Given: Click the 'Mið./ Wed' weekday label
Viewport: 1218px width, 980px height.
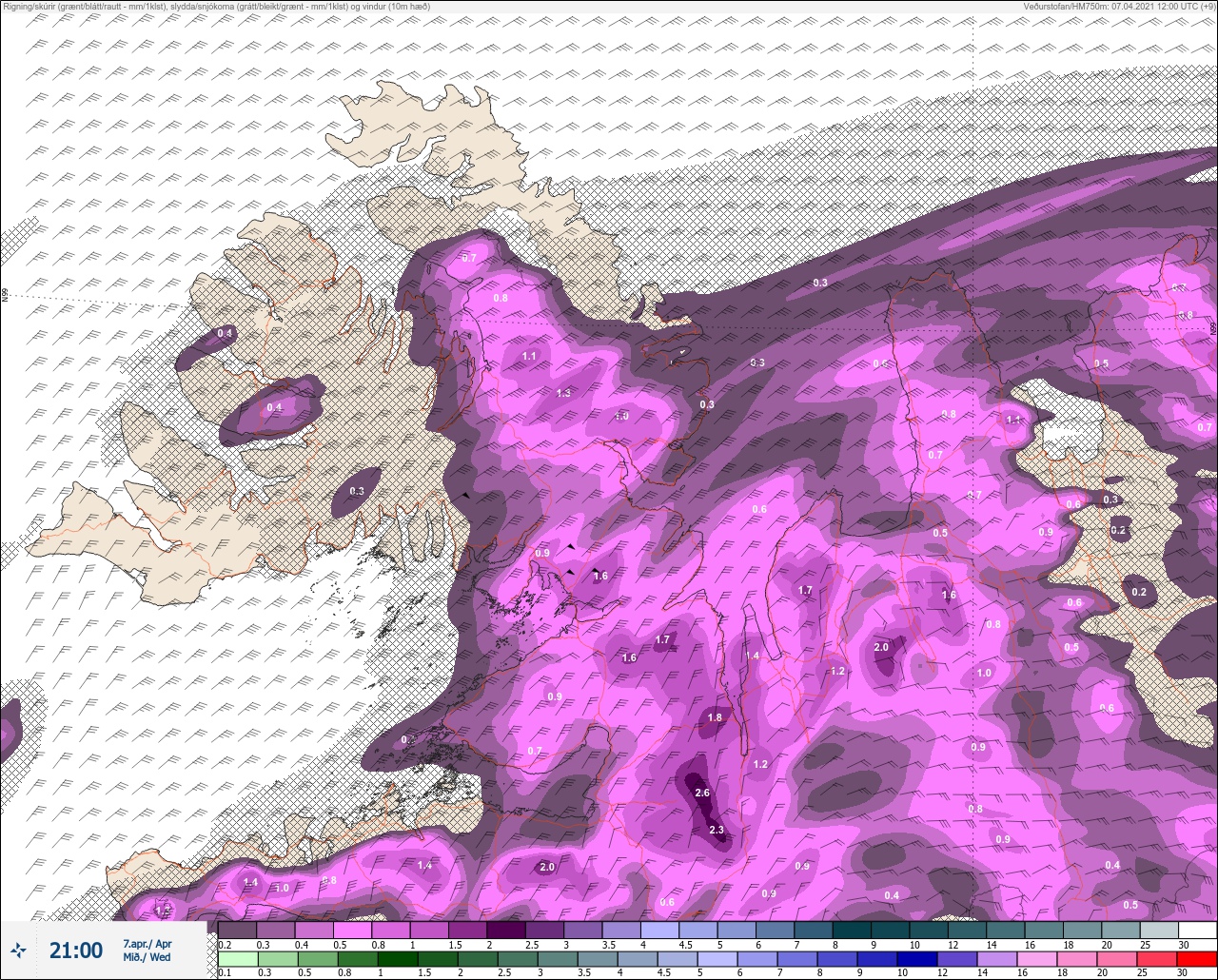Looking at the screenshot, I should pos(147,957).
